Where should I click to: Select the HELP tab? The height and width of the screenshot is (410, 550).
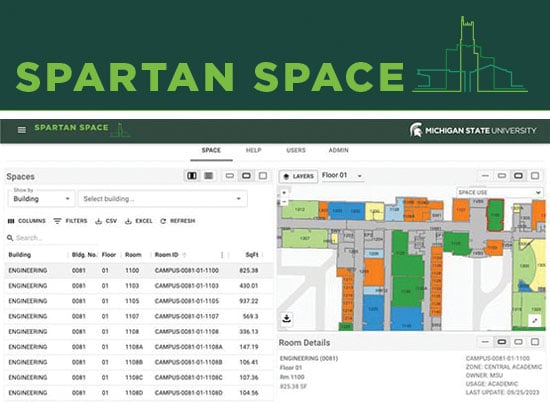click(254, 150)
